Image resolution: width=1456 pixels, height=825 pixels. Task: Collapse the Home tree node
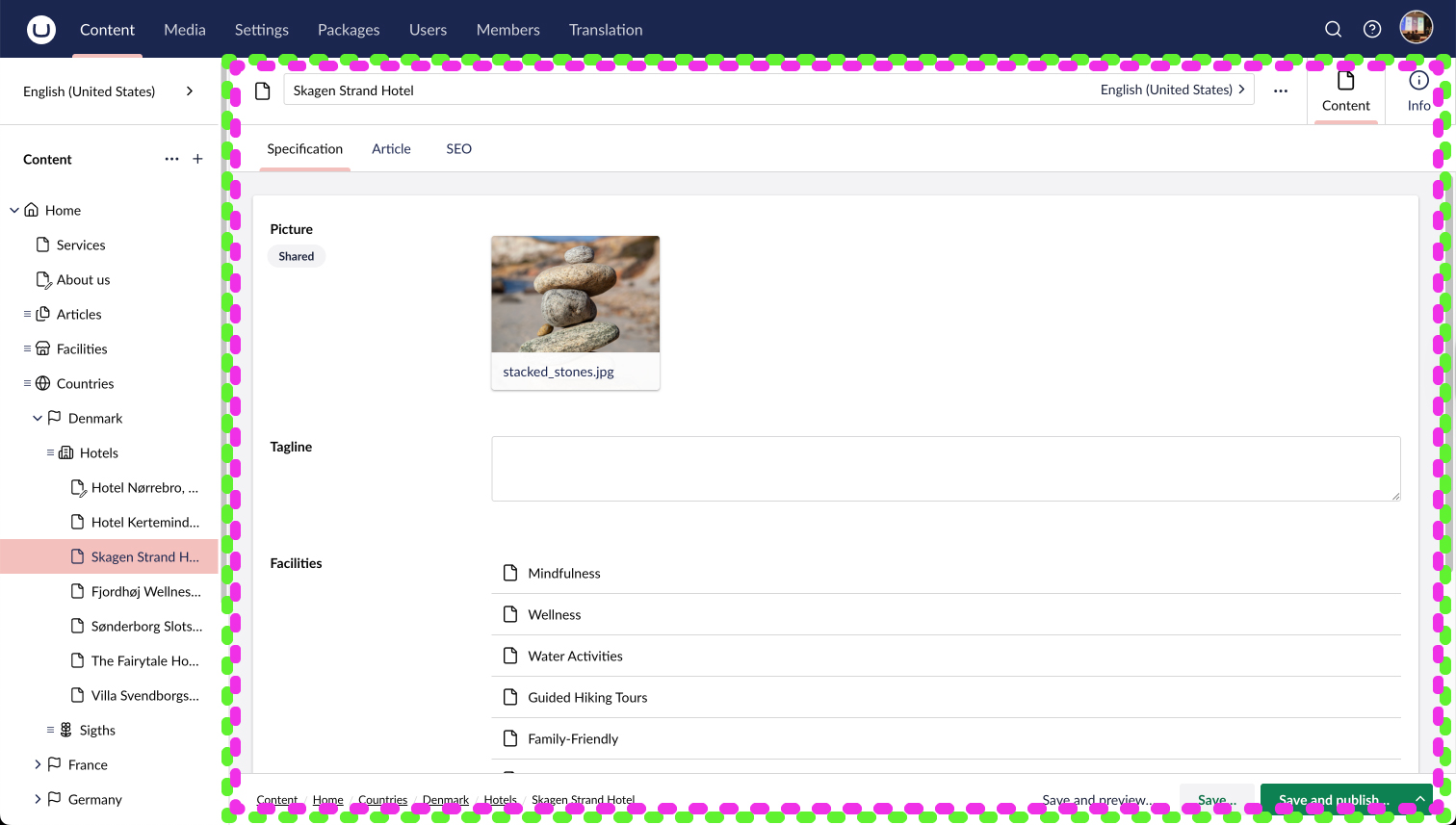click(13, 210)
